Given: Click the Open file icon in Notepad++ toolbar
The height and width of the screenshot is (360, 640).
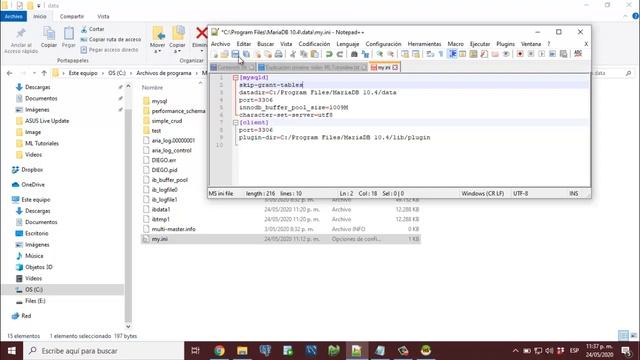Looking at the screenshot, I should [224, 54].
